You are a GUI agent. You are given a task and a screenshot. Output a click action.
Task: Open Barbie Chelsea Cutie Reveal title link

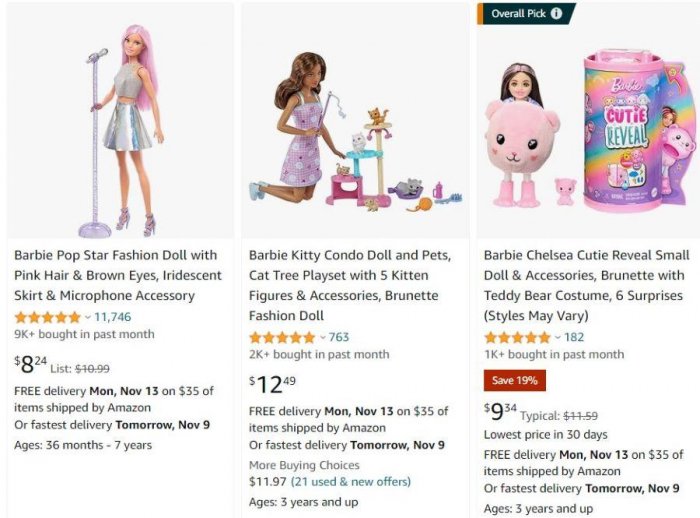(x=585, y=285)
